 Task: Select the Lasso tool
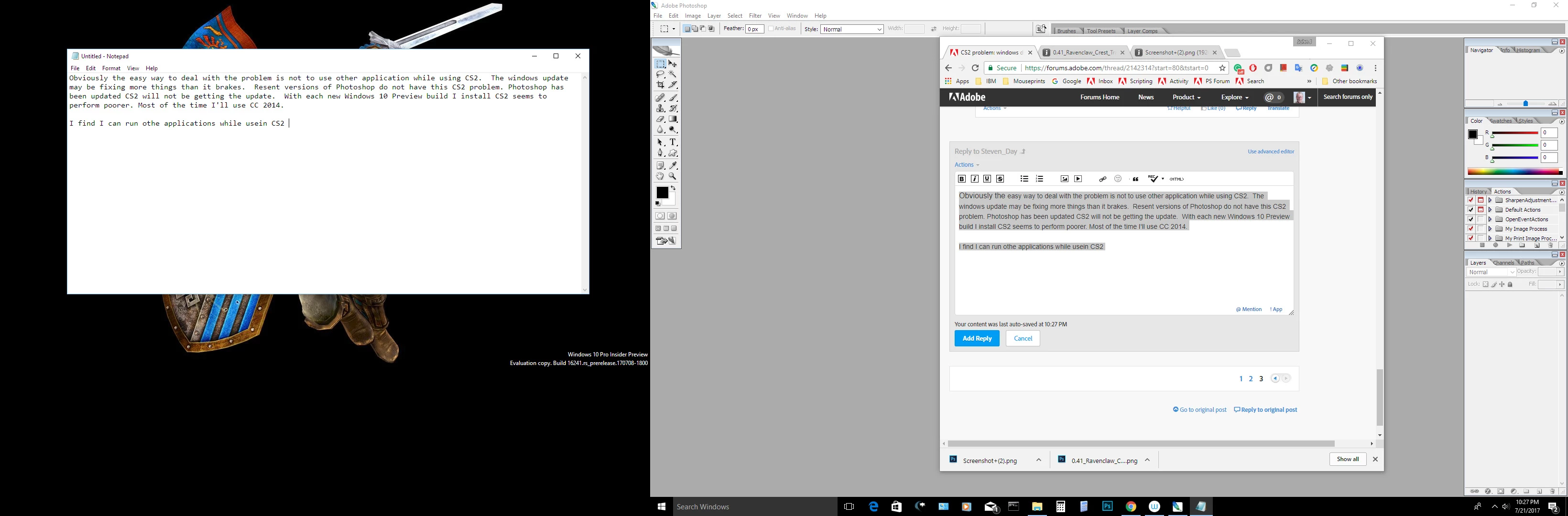click(661, 74)
